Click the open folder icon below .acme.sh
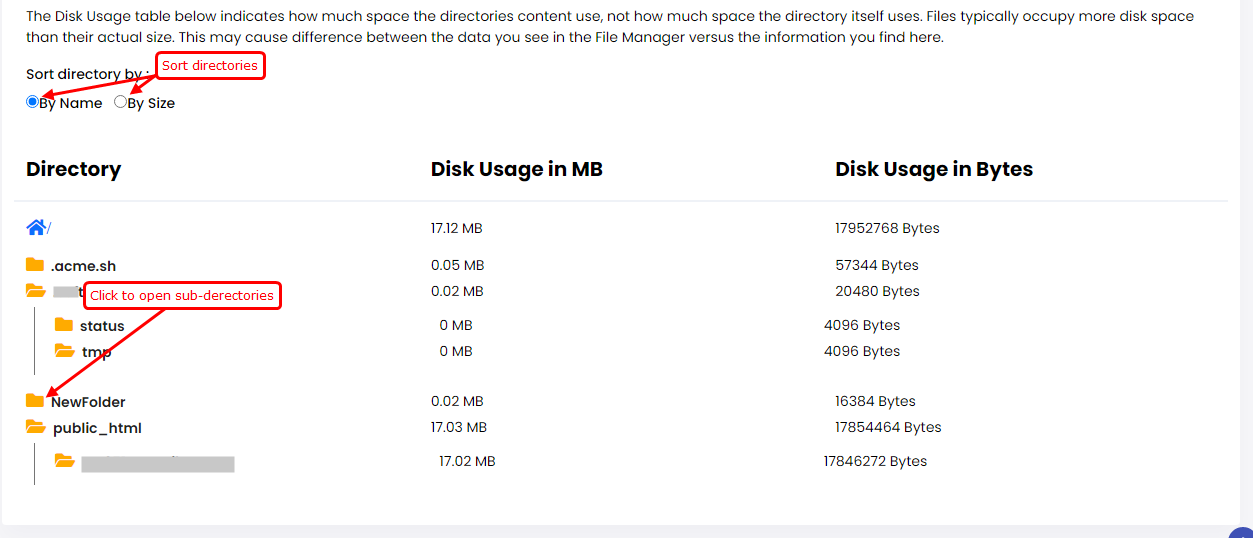 coord(36,291)
